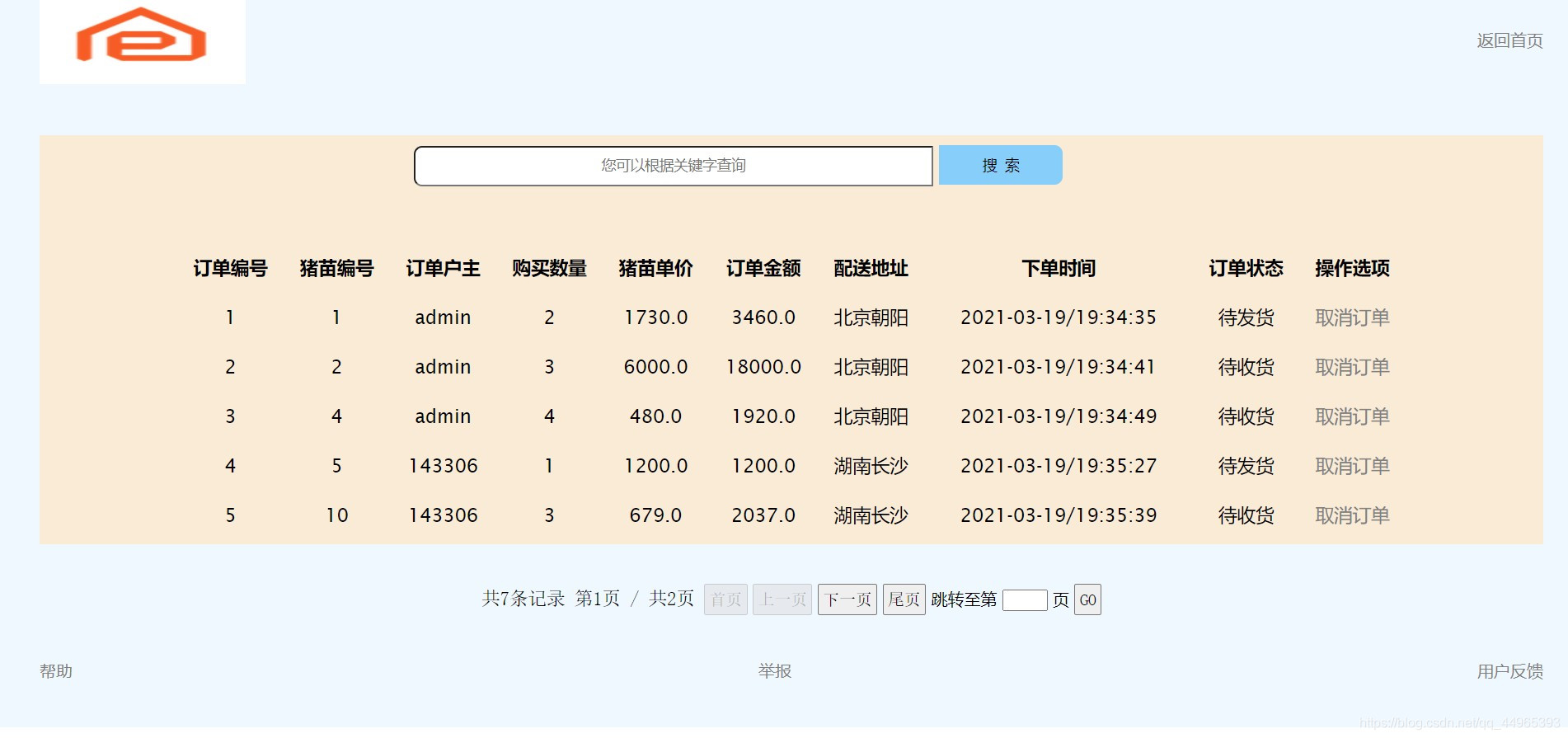1568x738 pixels.
Task: Click the 搜索 search button
Action: tap(1000, 165)
